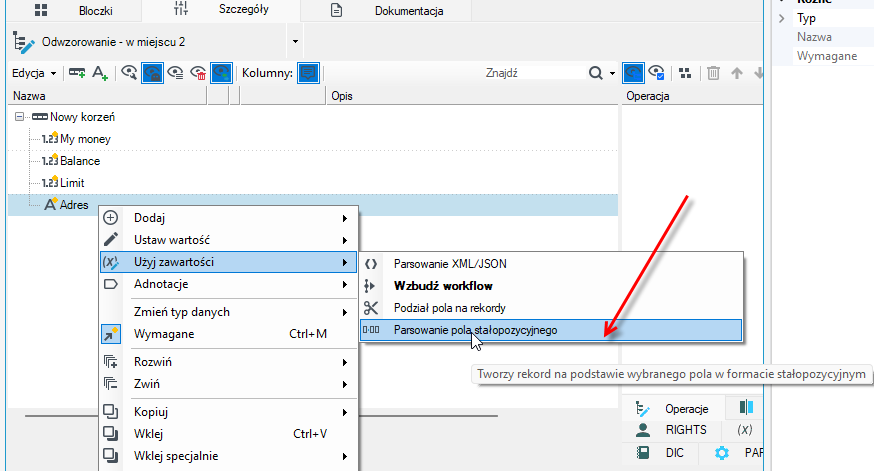The image size is (874, 471).
Task: Collapse the Nowy korzeń tree node
Action: click(x=20, y=117)
